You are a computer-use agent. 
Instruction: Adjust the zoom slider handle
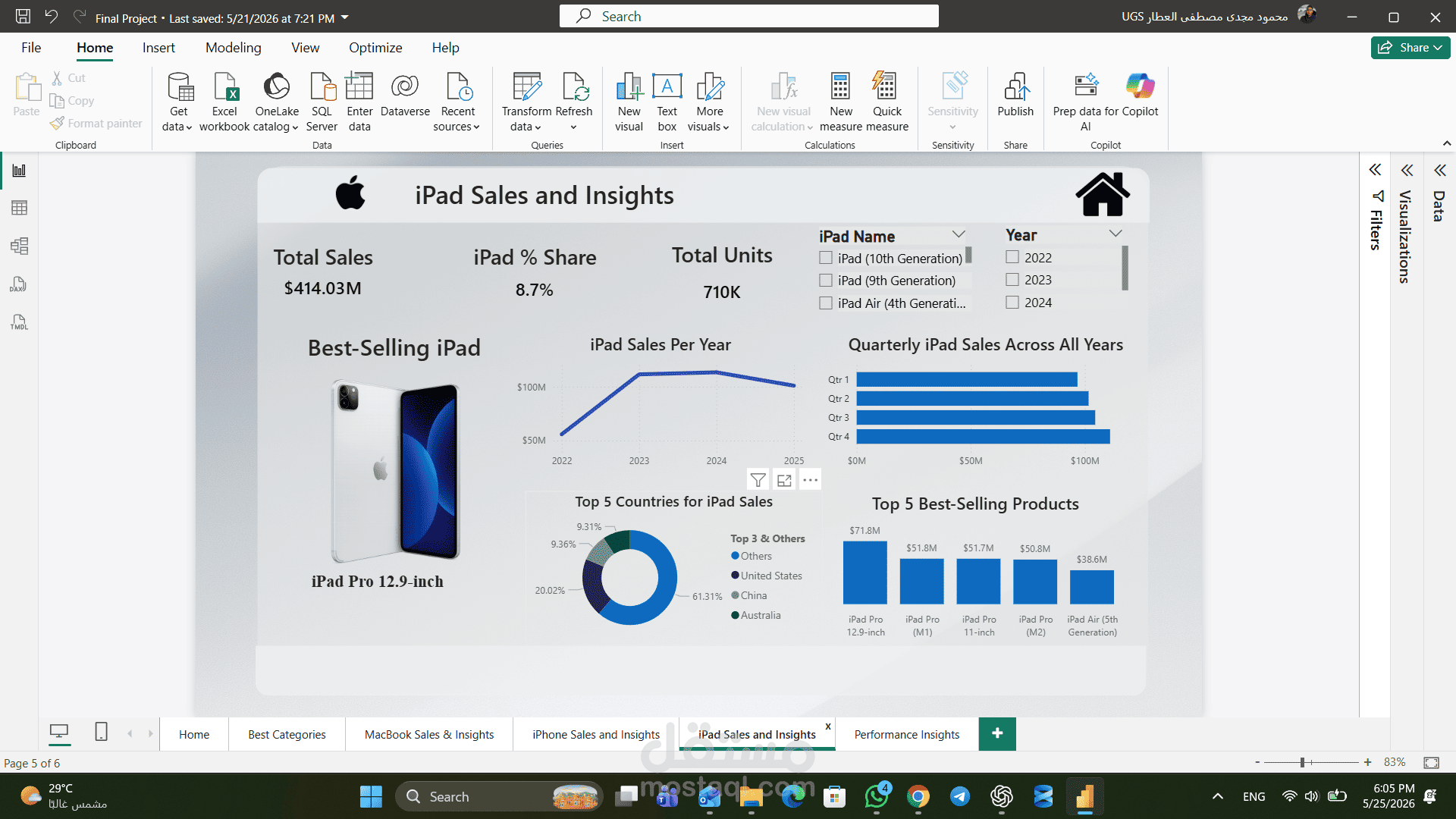tap(1302, 762)
